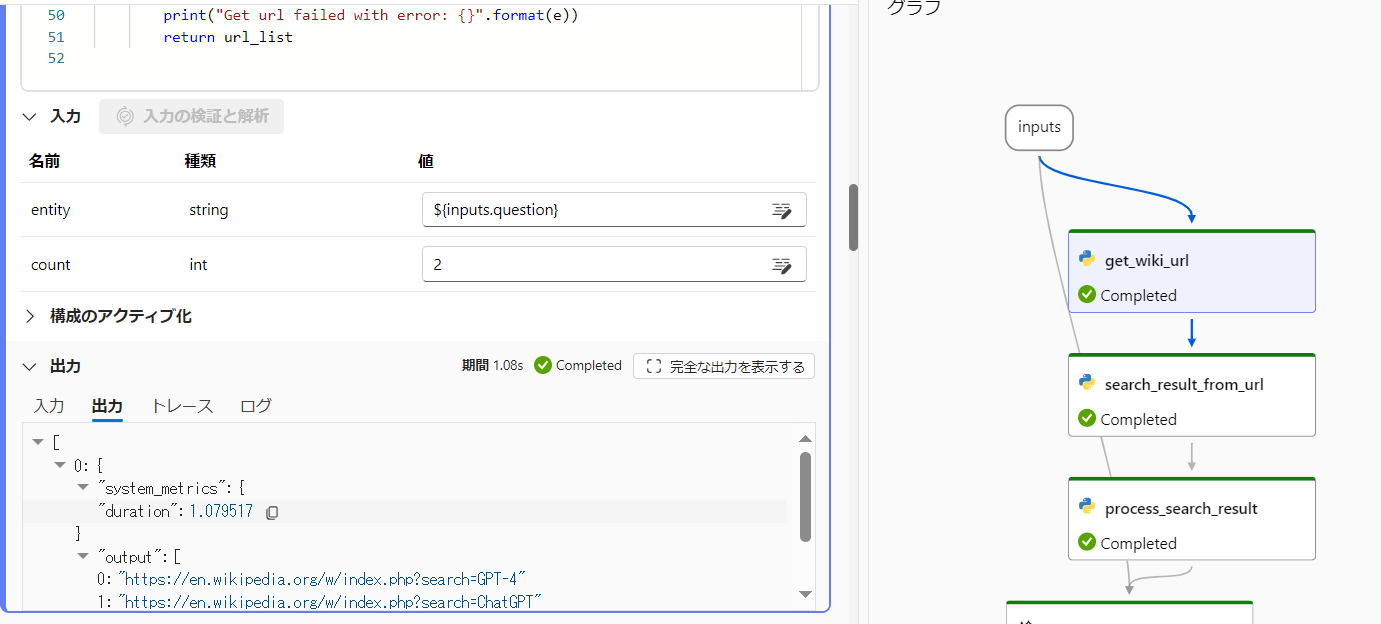Click the 名前 column header
1381x624 pixels.
pos(45,161)
